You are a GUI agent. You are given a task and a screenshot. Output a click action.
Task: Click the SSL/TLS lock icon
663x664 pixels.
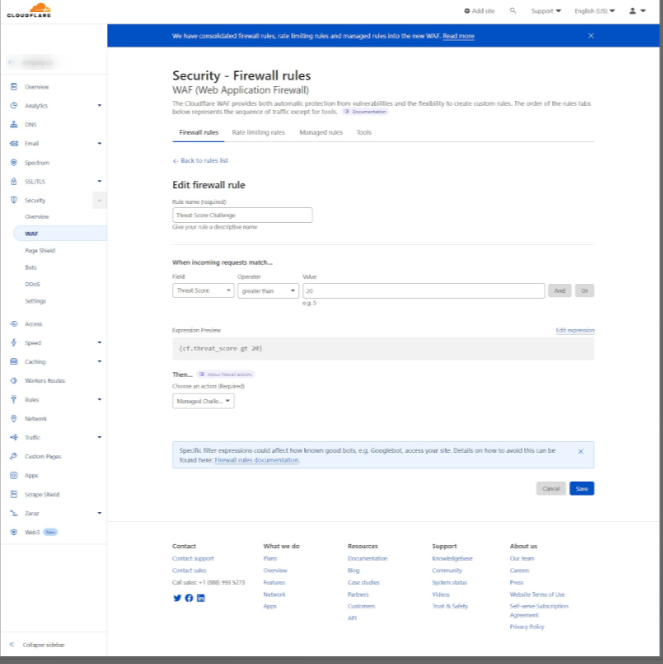click(x=14, y=181)
